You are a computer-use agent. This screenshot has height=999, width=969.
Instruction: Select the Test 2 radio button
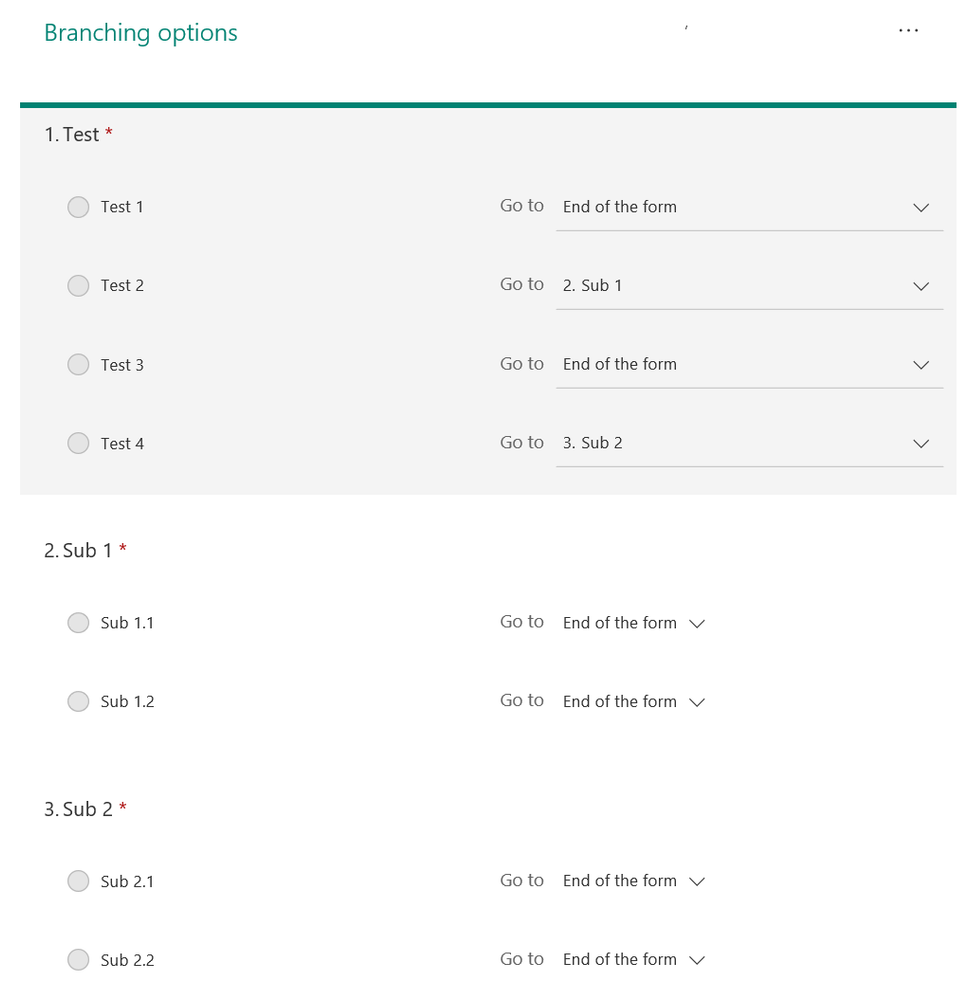78,286
